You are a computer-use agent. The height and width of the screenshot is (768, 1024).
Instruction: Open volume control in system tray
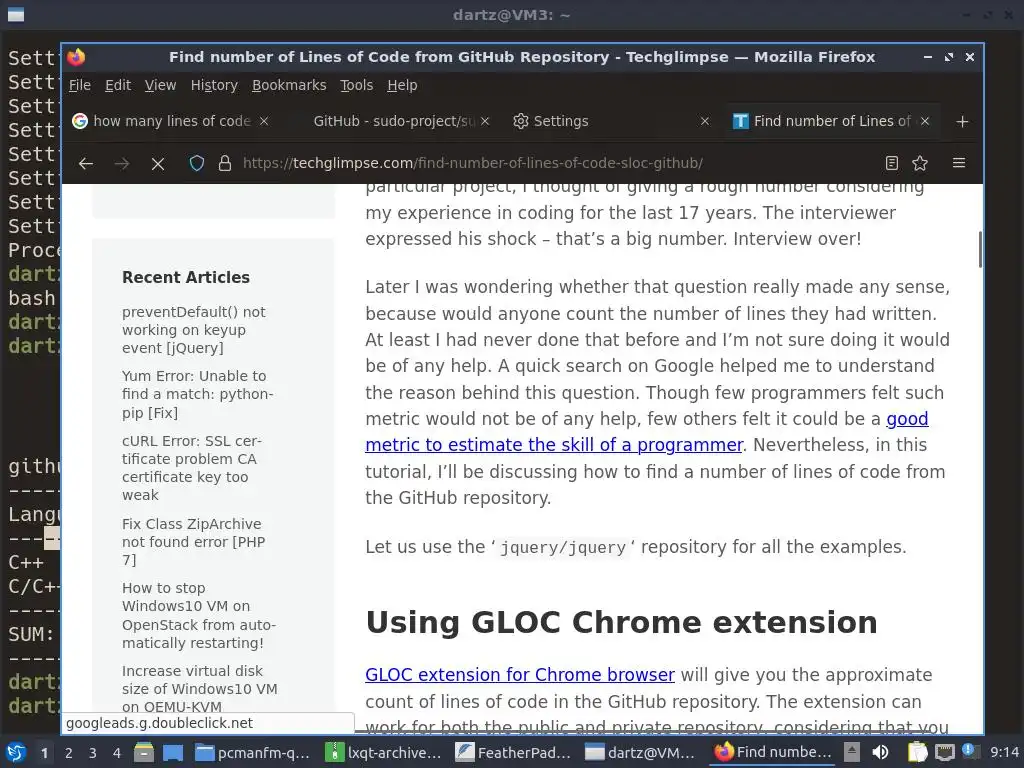point(880,752)
